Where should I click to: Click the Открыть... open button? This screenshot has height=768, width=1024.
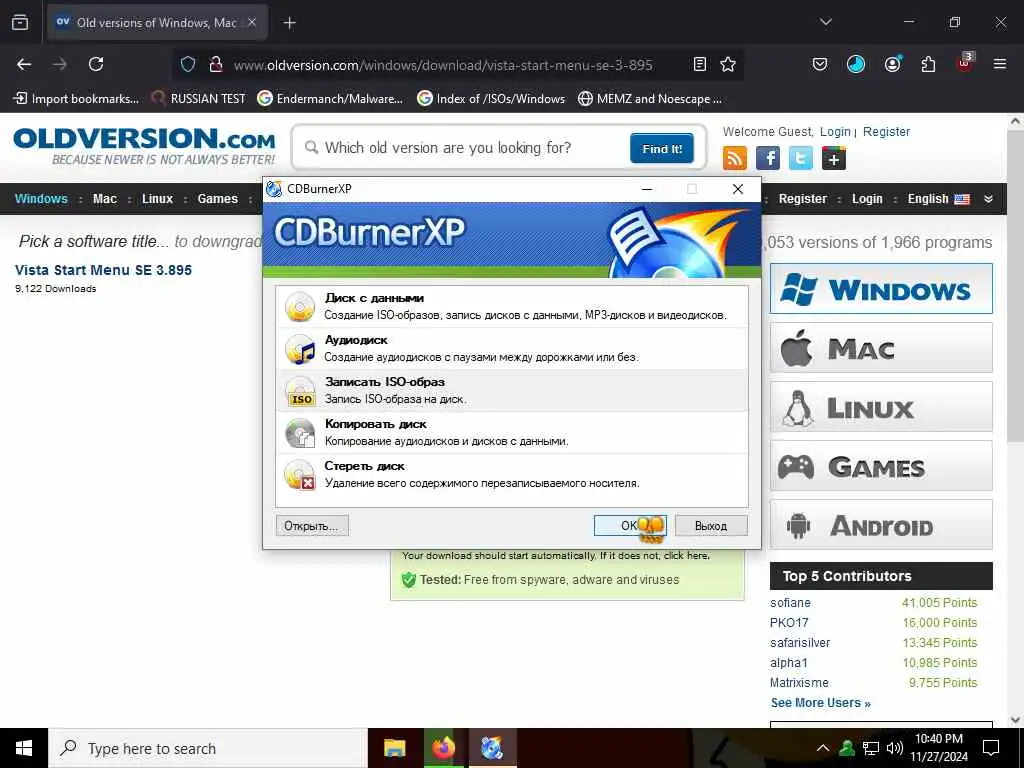point(312,526)
